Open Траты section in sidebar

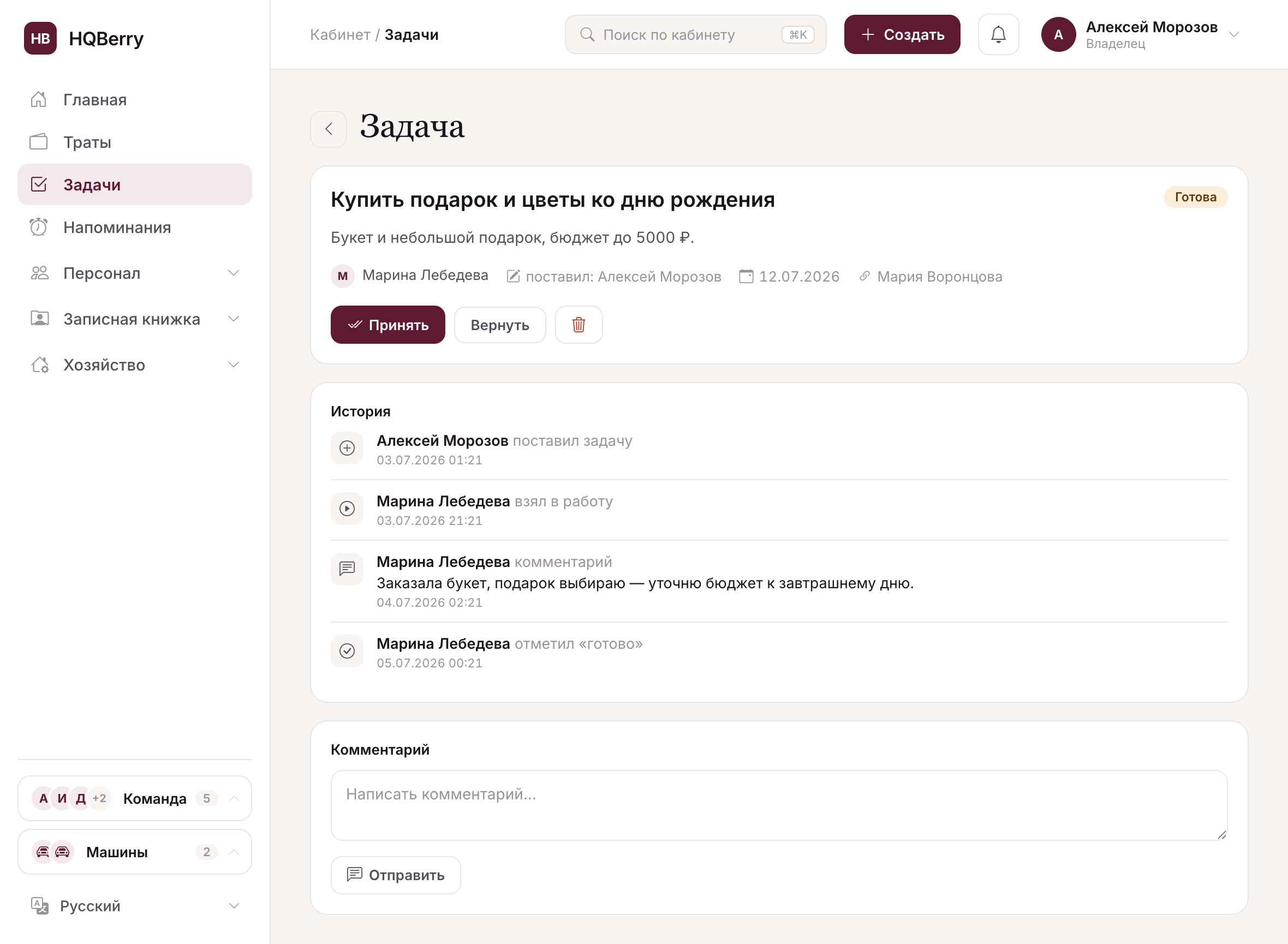134,142
